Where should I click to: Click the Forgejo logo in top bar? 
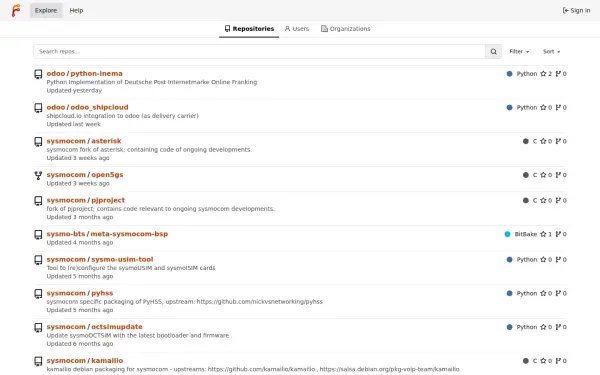click(16, 10)
